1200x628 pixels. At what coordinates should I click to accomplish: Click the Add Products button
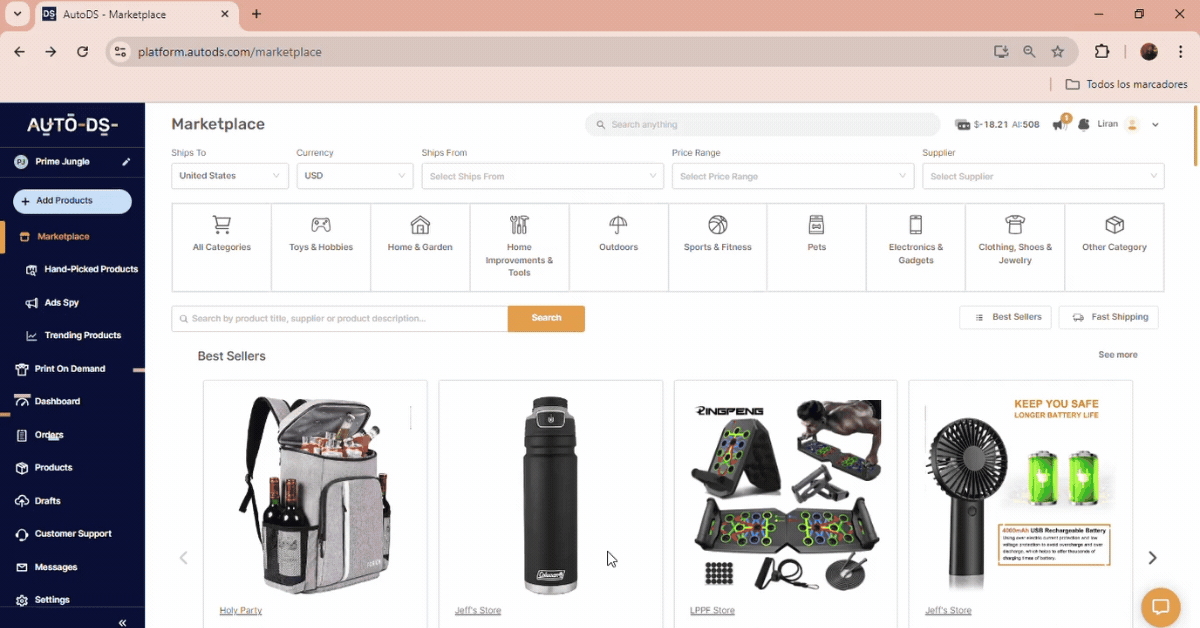(x=72, y=201)
